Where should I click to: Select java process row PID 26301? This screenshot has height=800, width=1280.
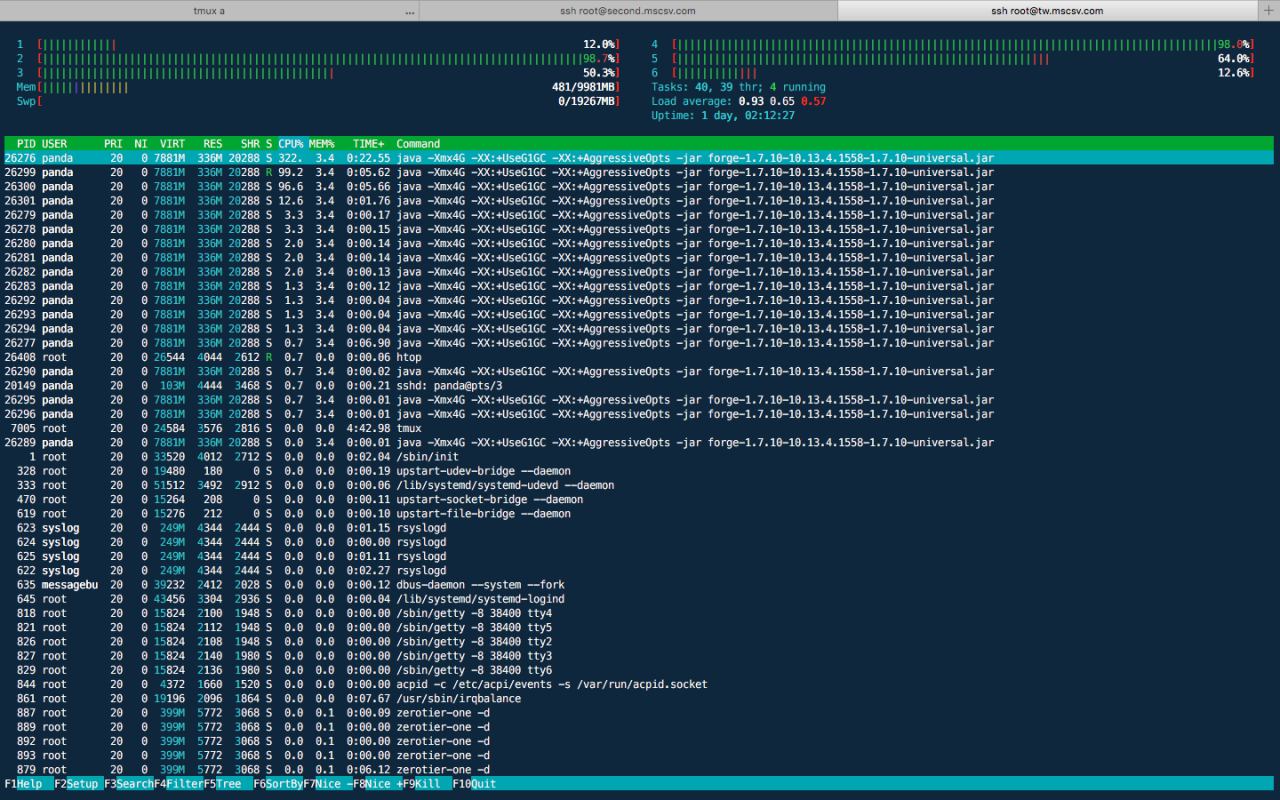[x=639, y=201]
